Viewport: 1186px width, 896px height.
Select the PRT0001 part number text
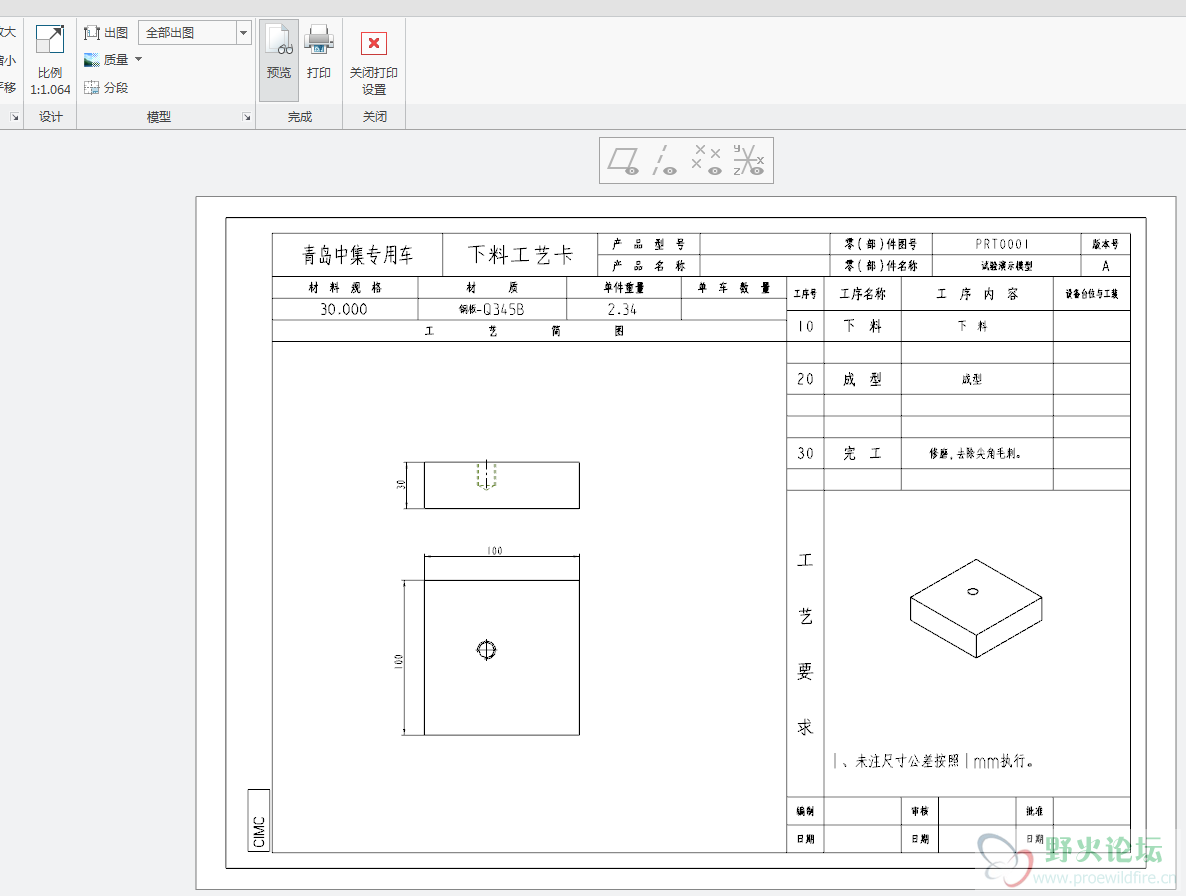pos(1002,244)
